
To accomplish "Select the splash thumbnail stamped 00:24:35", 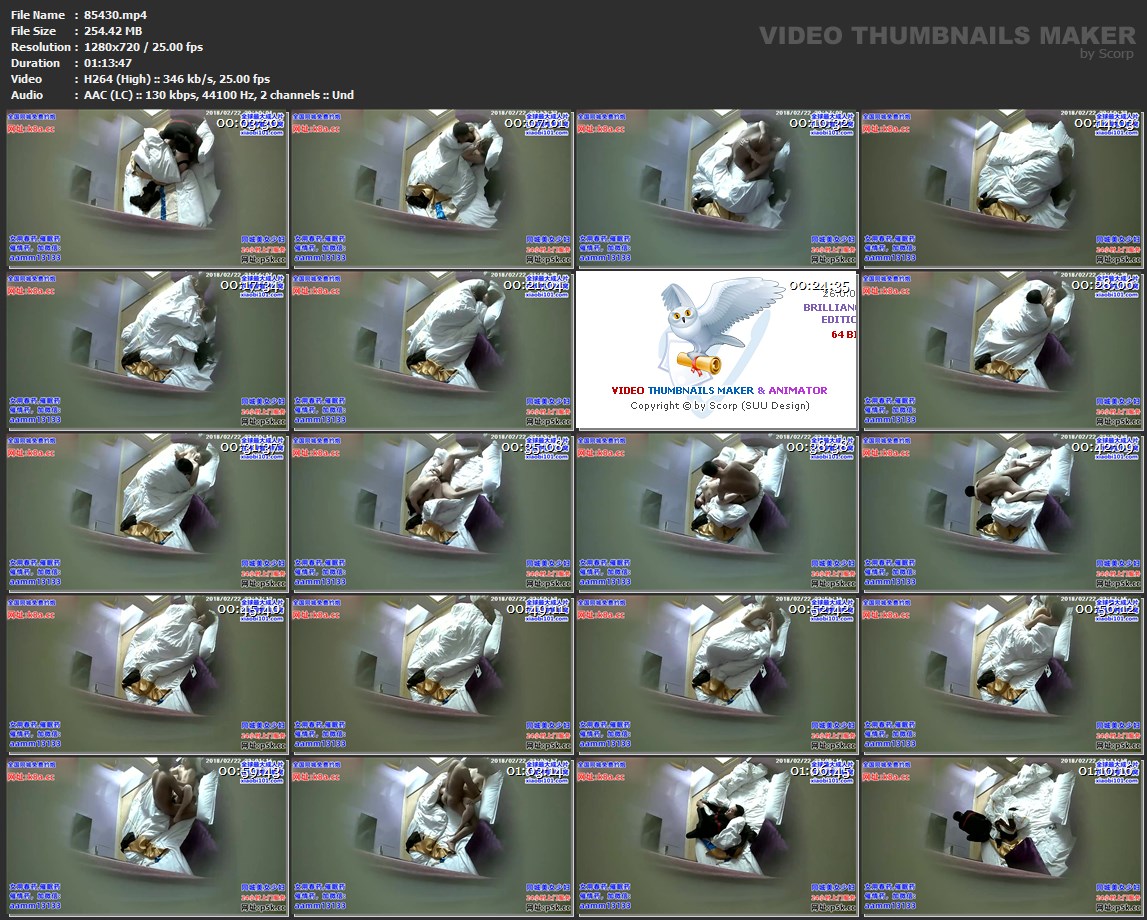I will tap(716, 350).
